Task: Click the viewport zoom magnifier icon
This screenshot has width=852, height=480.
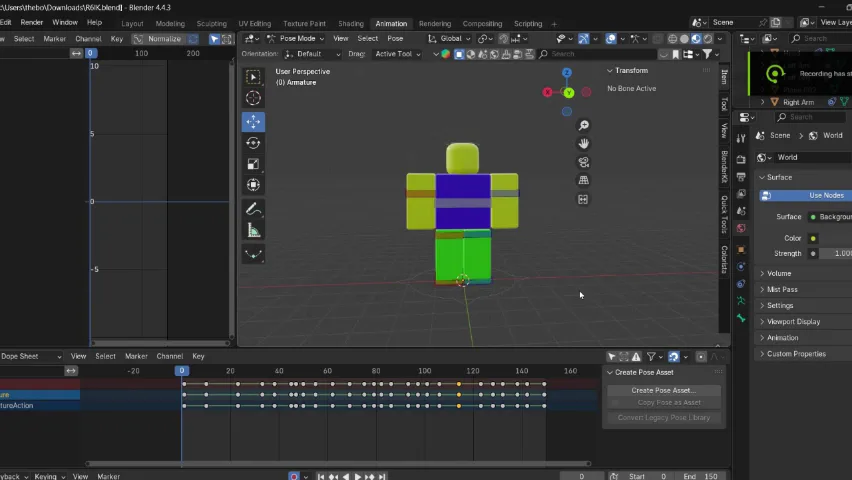Action: 584,126
